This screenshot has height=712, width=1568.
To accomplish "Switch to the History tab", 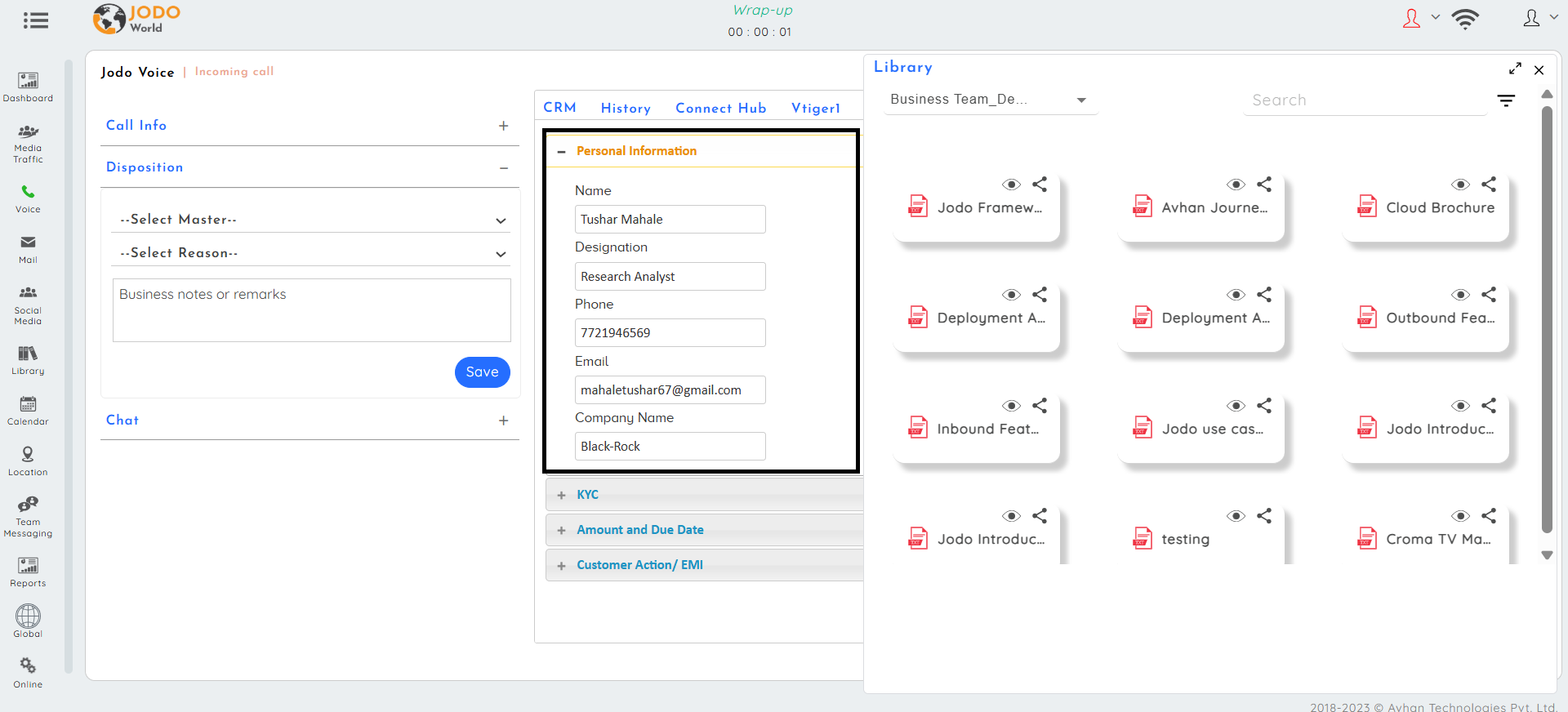I will (626, 109).
